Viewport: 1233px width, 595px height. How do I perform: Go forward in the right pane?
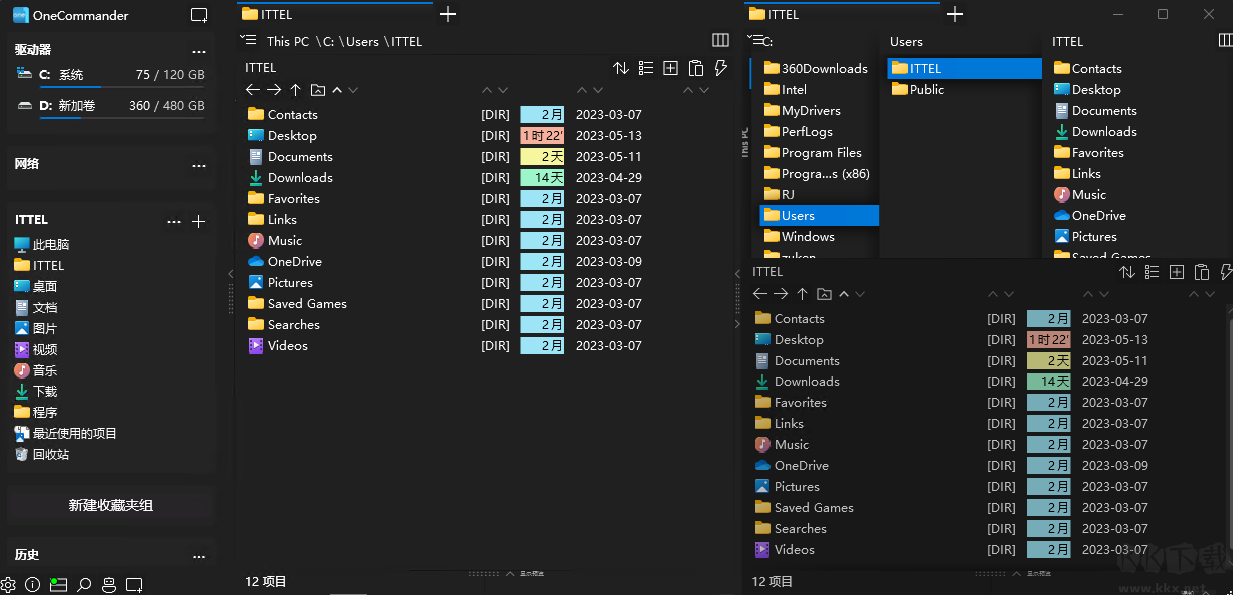(781, 294)
